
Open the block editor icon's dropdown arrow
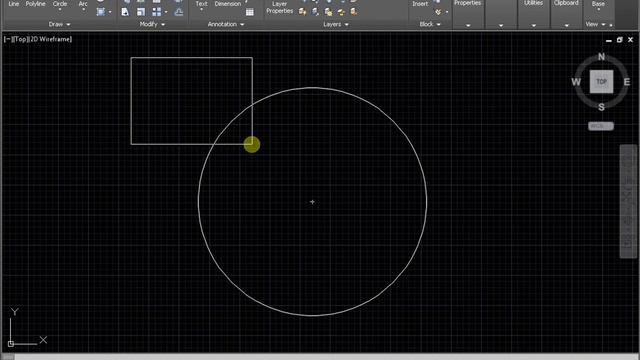(447, 12)
